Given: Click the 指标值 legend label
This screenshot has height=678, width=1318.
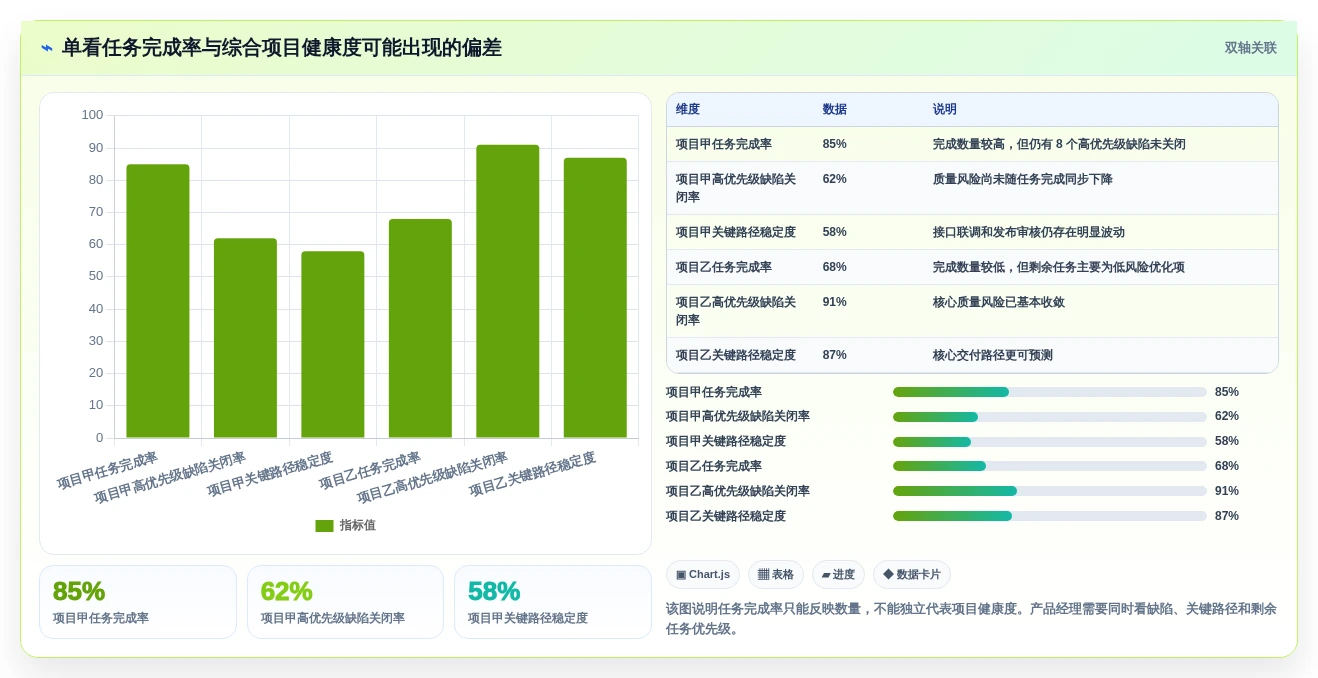Looking at the screenshot, I should pos(358,525).
